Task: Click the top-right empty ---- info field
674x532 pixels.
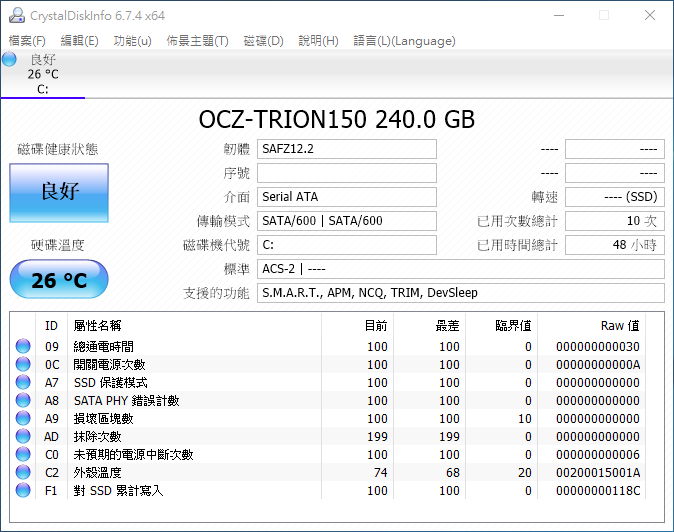Action: (615, 149)
